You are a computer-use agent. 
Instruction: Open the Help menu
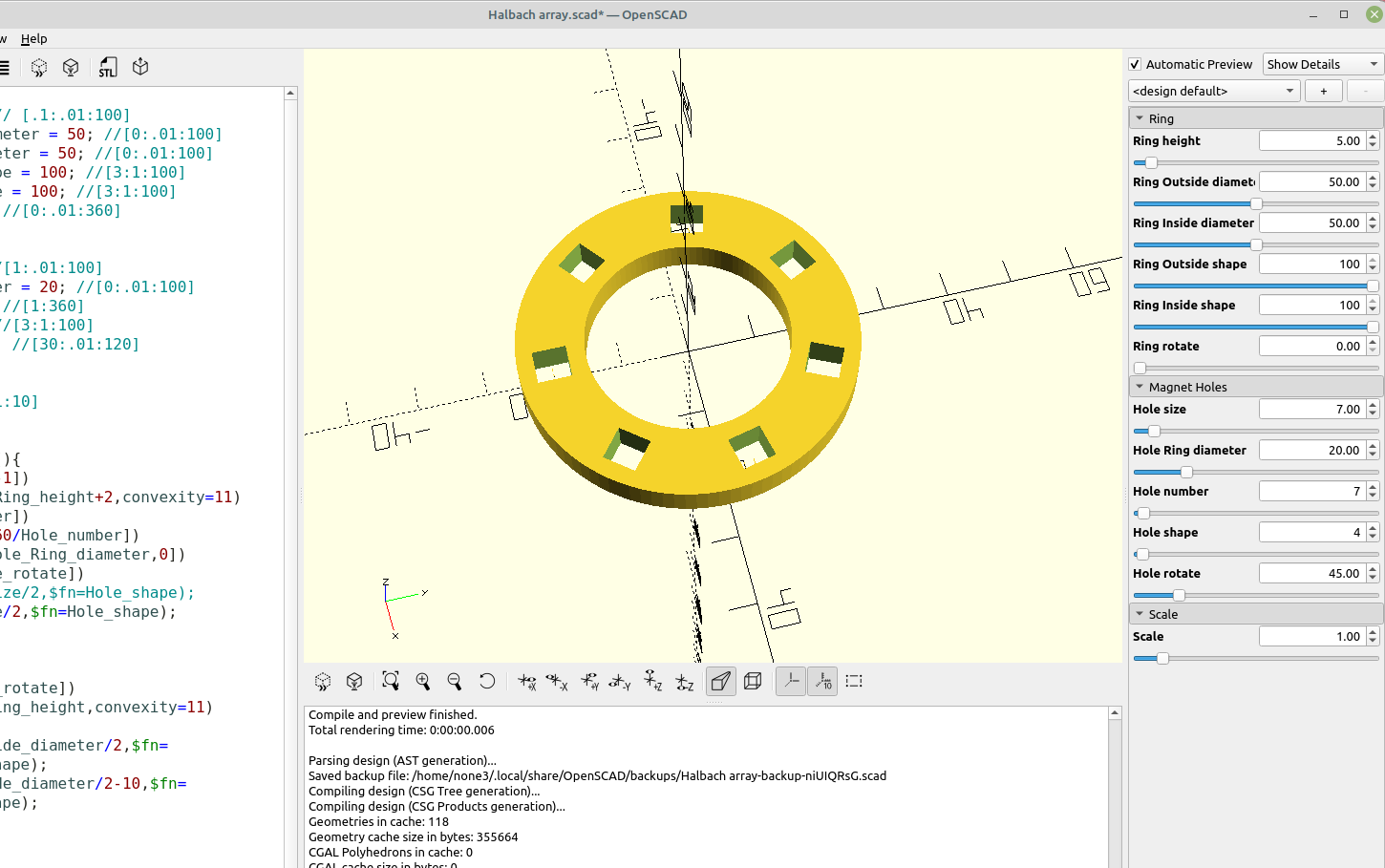point(34,38)
